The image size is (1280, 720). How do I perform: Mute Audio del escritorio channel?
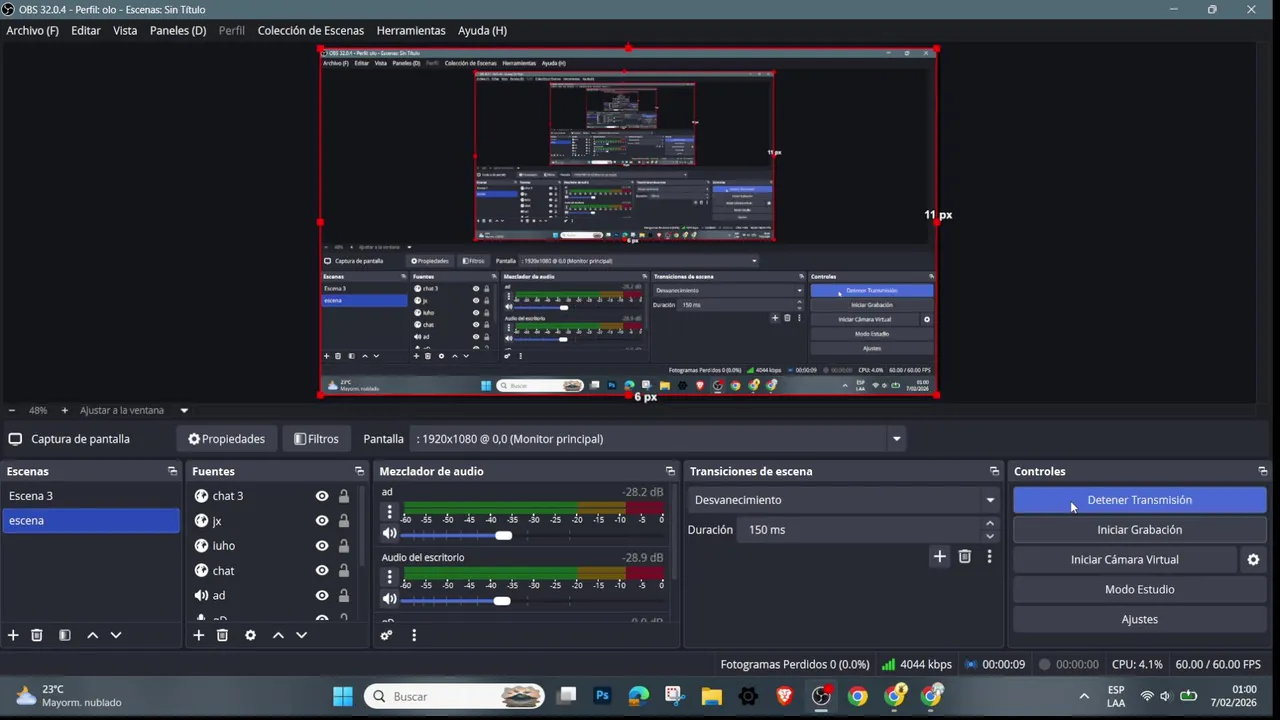tap(389, 599)
